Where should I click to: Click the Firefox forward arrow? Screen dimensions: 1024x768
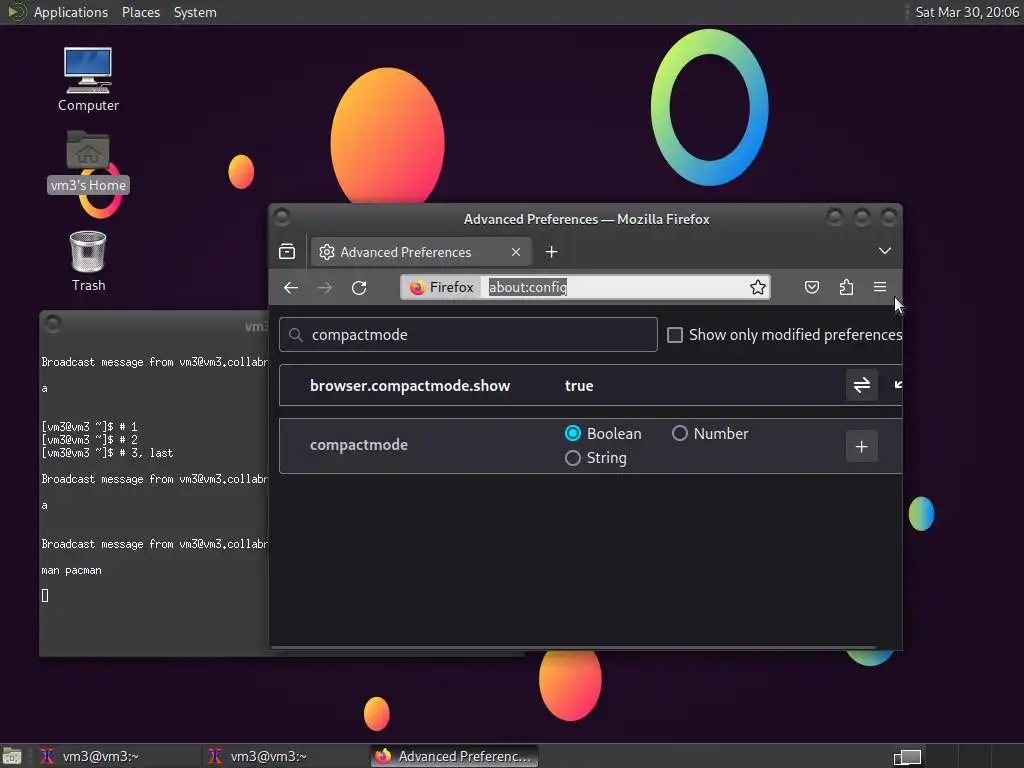pos(325,287)
